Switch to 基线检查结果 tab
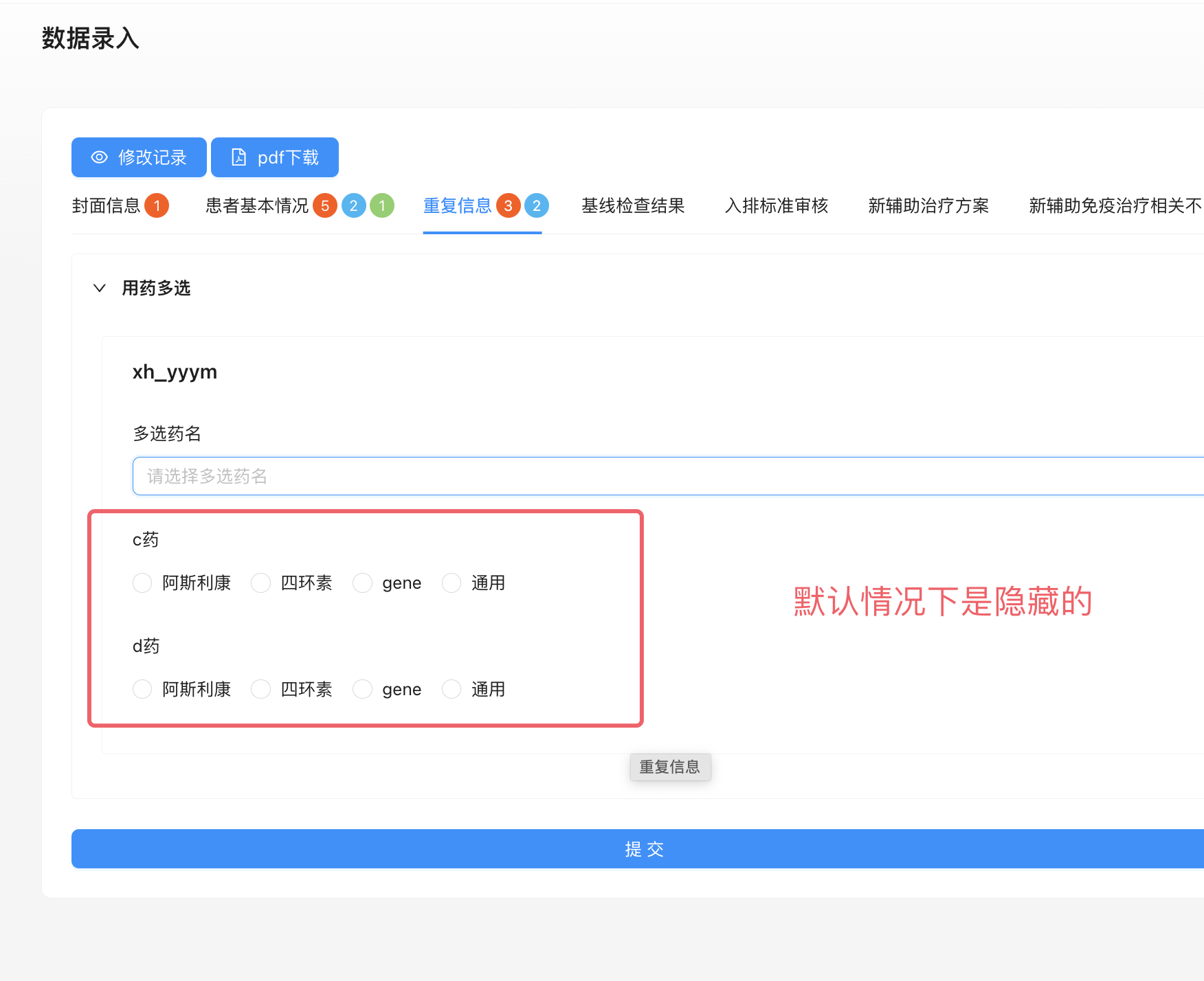The width and height of the screenshot is (1204, 981). [x=632, y=205]
